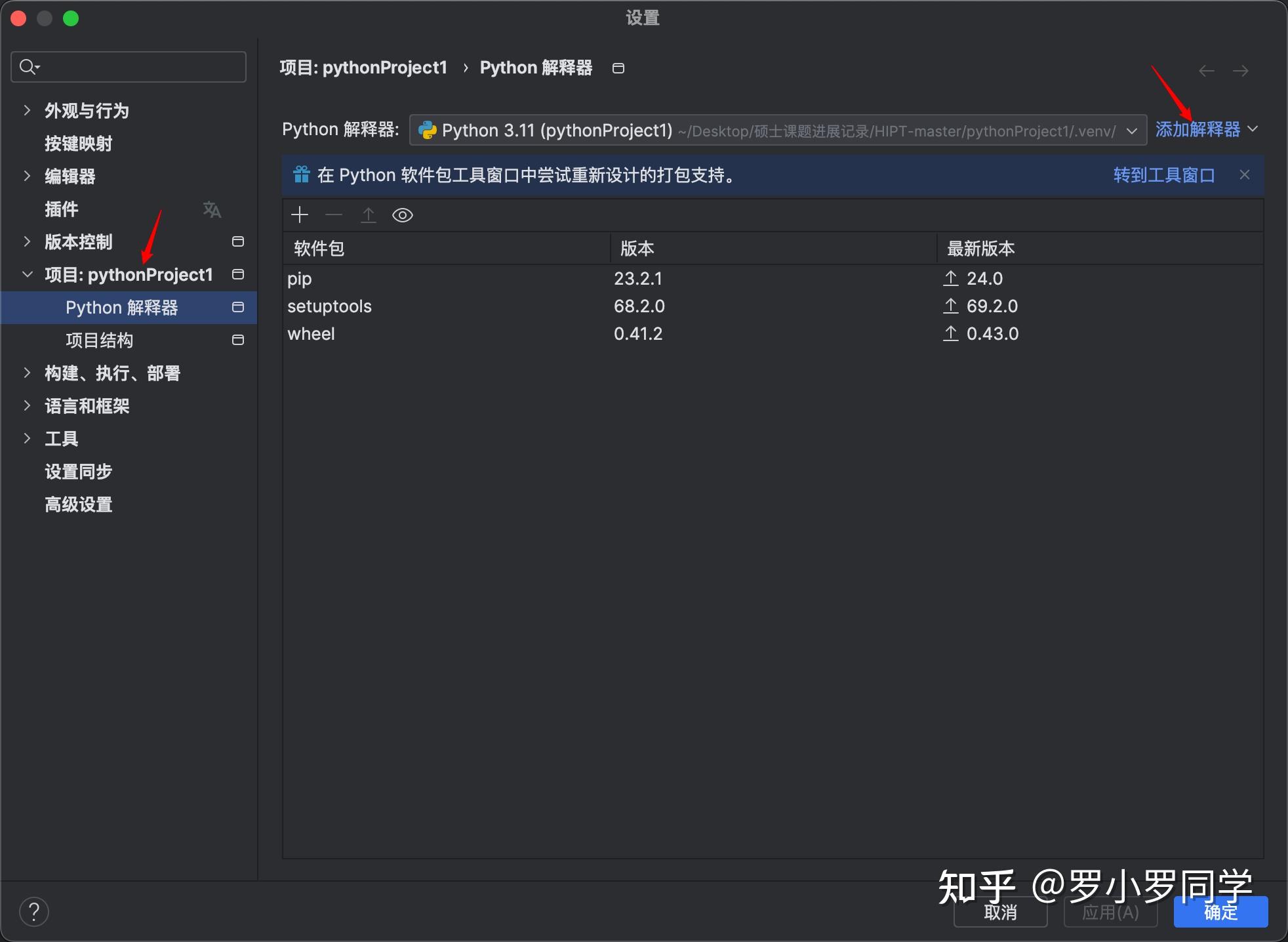Open help with the question mark icon
This screenshot has width=1288, height=942.
point(34,911)
